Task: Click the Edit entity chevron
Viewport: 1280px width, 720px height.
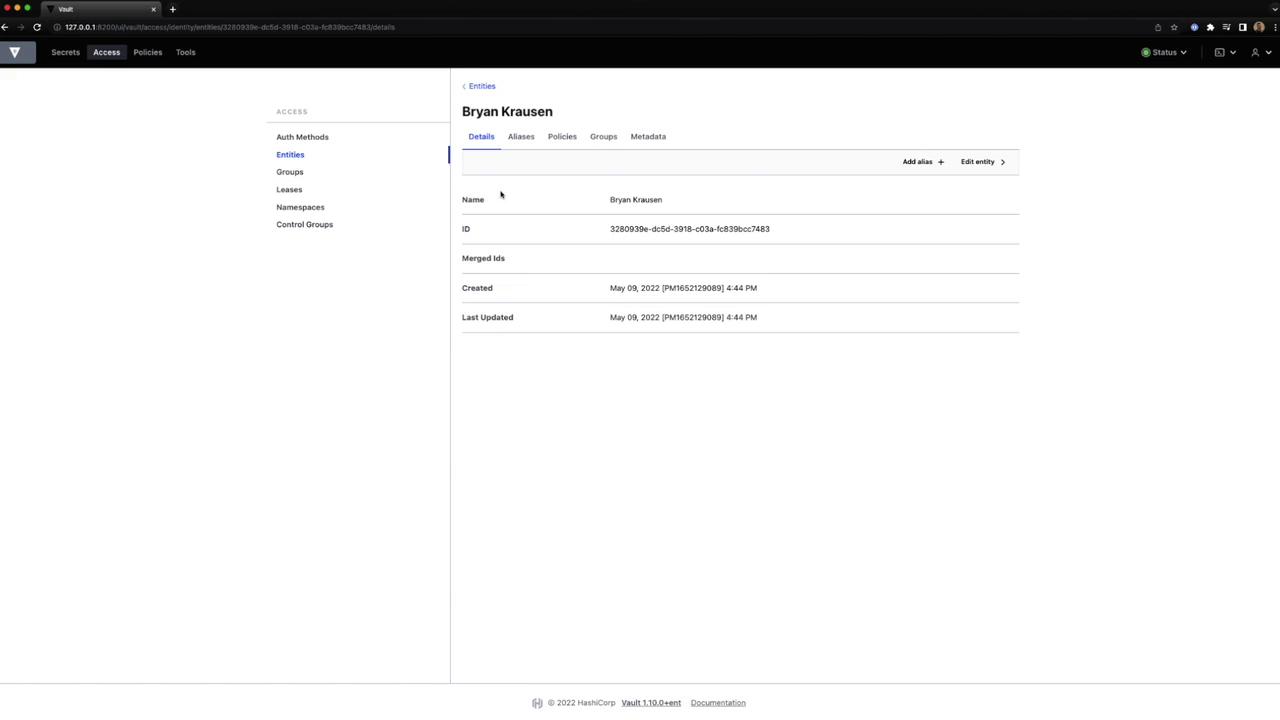Action: pos(1002,162)
